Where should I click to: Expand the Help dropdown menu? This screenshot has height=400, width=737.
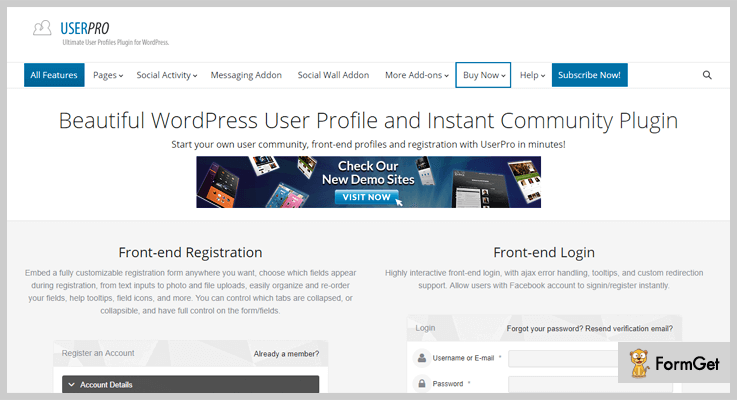click(532, 75)
